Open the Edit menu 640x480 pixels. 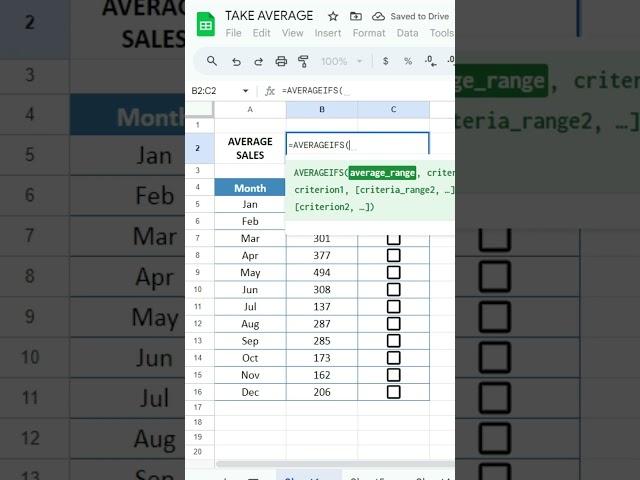click(x=261, y=33)
